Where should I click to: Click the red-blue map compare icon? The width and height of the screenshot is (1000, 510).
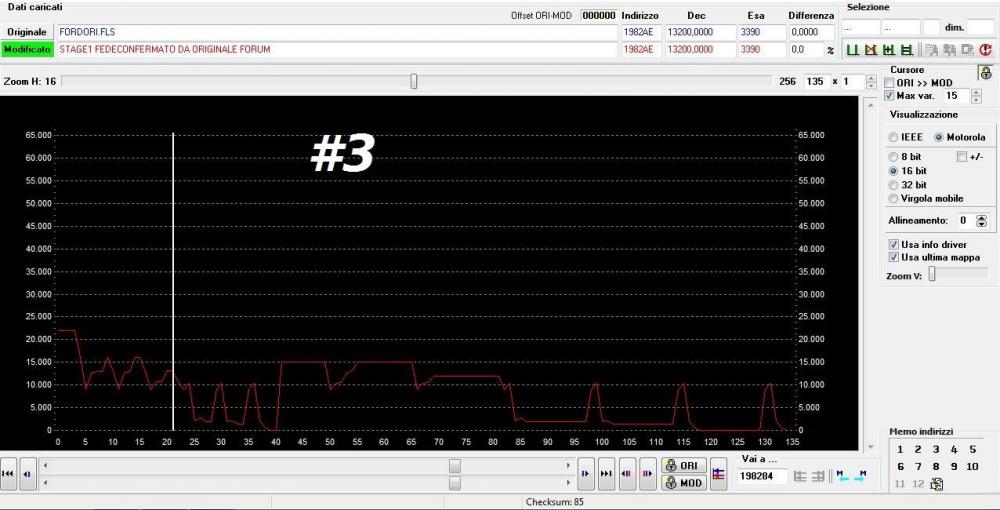[718, 474]
